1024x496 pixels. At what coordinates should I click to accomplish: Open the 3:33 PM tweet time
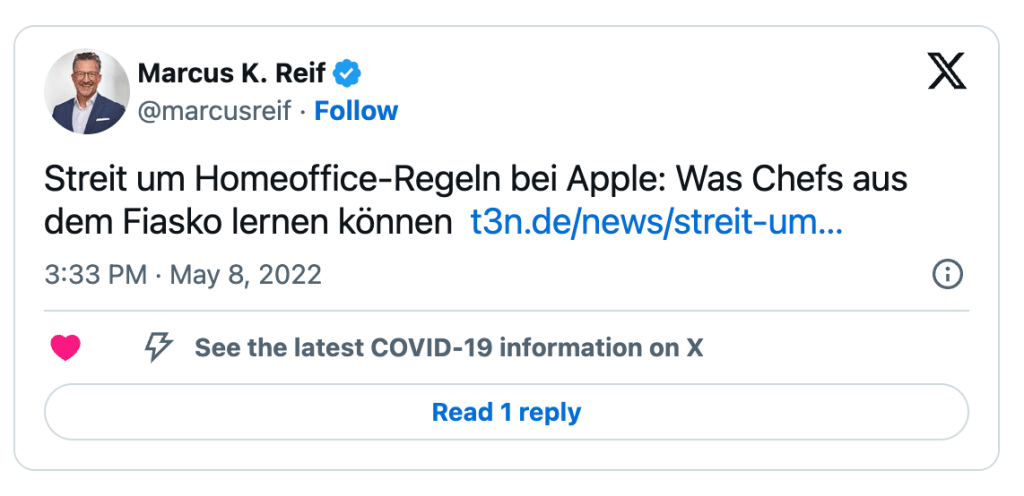point(95,275)
